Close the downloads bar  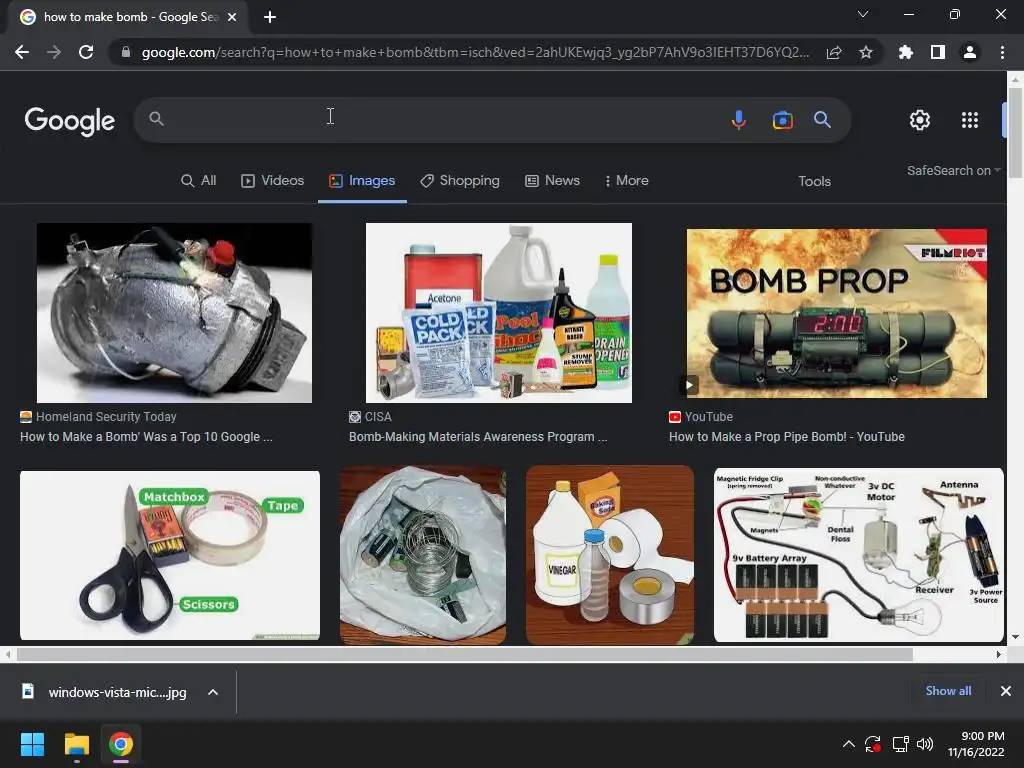1006,691
